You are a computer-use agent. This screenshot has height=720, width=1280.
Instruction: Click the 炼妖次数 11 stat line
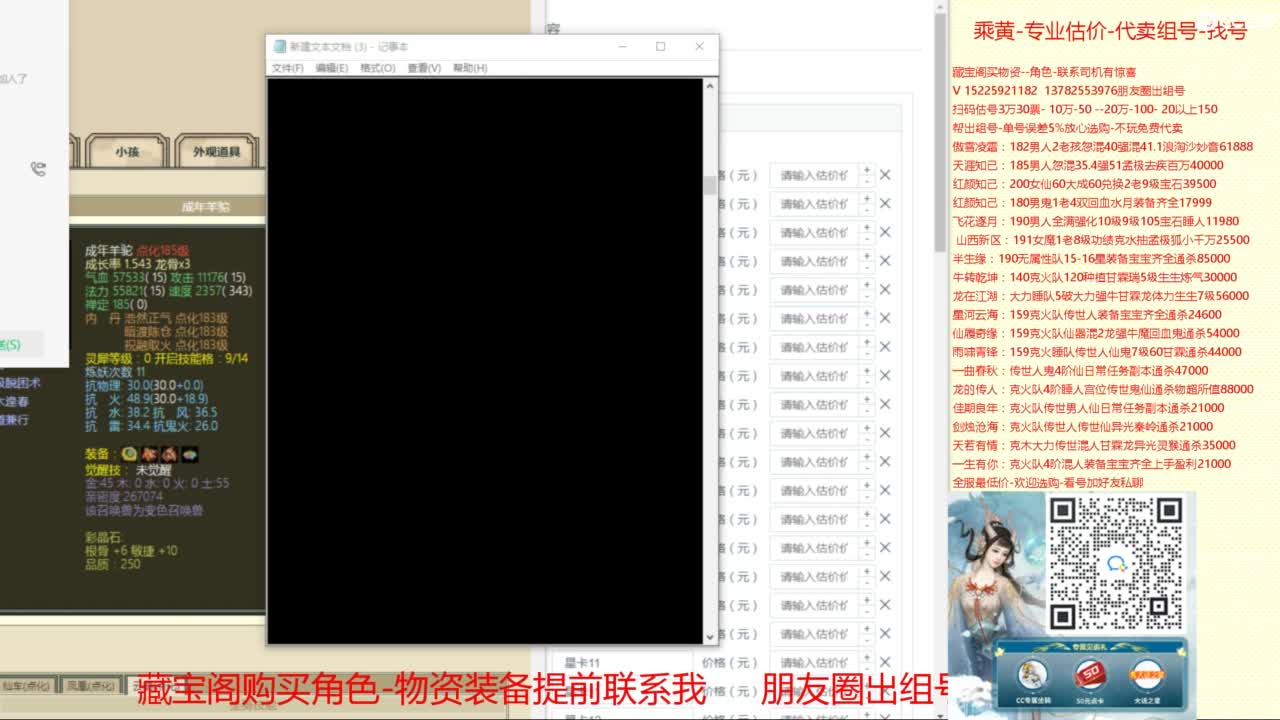[115, 371]
